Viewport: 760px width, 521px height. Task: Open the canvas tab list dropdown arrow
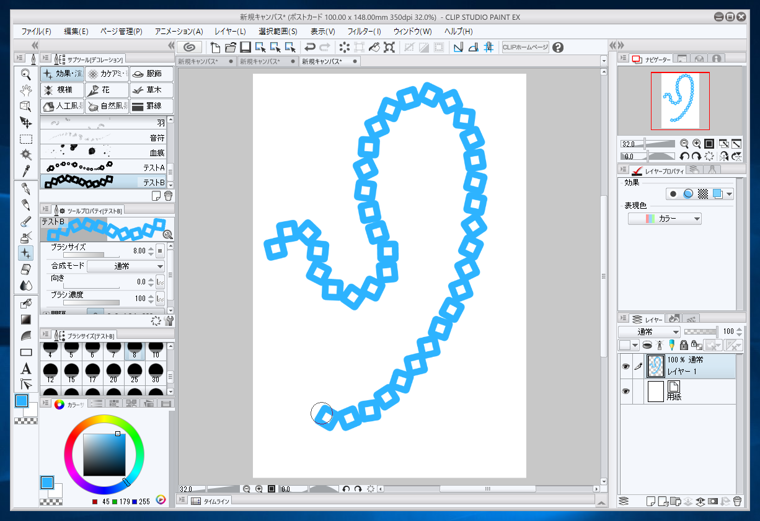tap(603, 61)
